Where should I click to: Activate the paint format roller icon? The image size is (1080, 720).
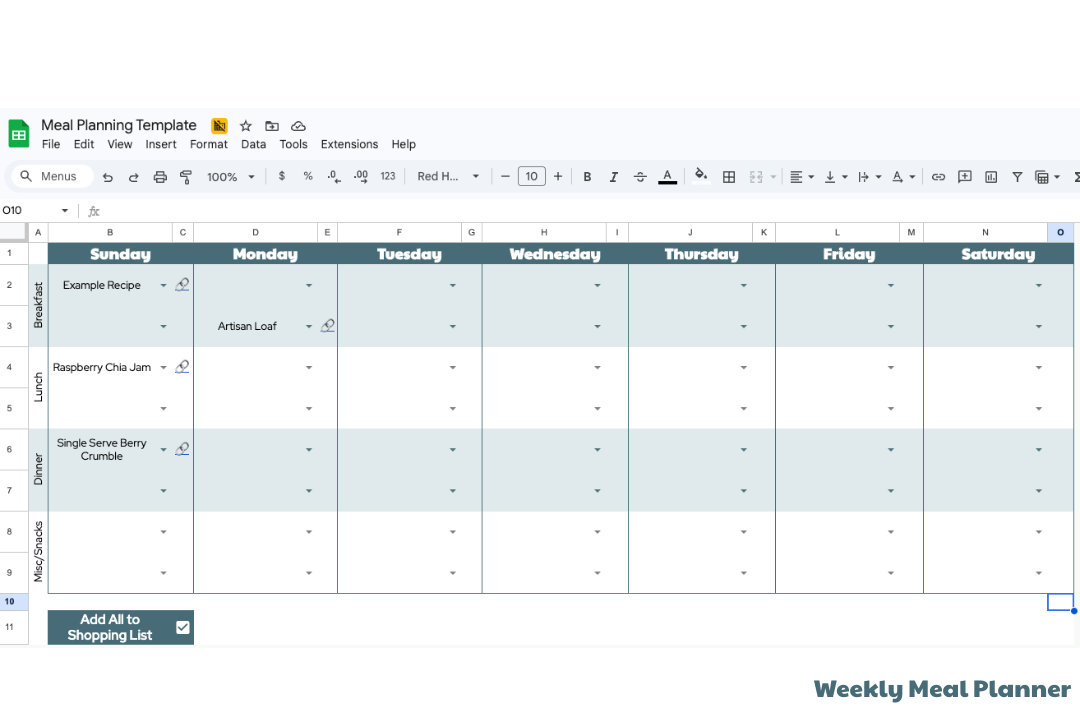pyautogui.click(x=186, y=177)
